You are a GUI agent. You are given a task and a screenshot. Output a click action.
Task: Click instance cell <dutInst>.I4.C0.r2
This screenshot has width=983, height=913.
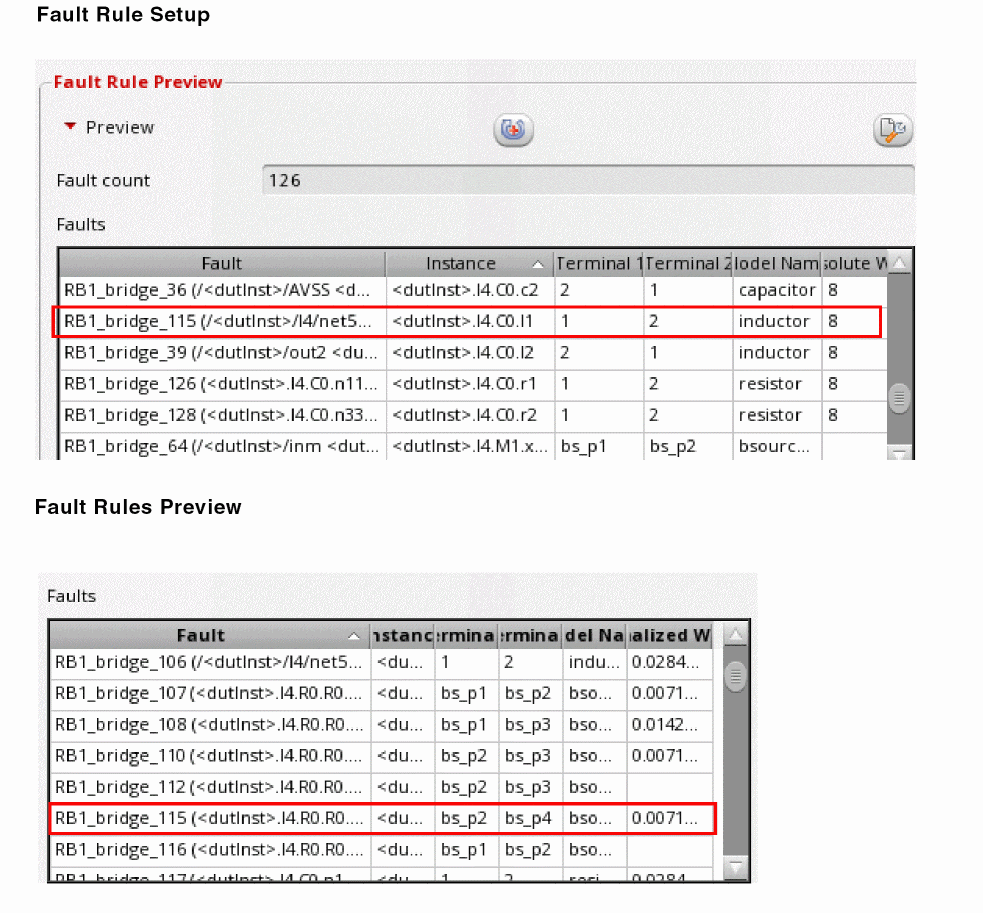[x=470, y=416]
